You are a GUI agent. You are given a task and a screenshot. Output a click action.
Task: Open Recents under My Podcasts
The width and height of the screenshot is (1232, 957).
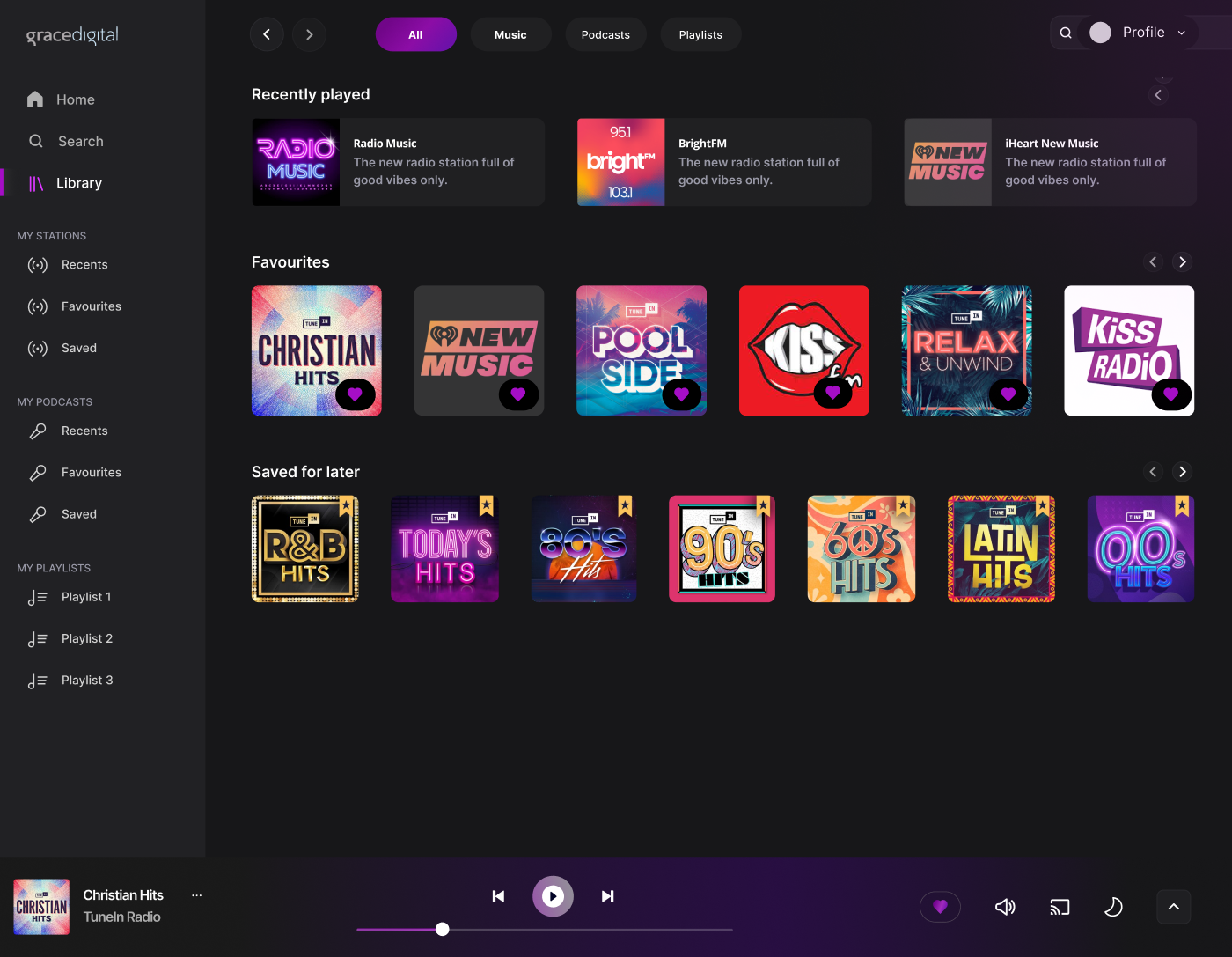(x=68, y=431)
